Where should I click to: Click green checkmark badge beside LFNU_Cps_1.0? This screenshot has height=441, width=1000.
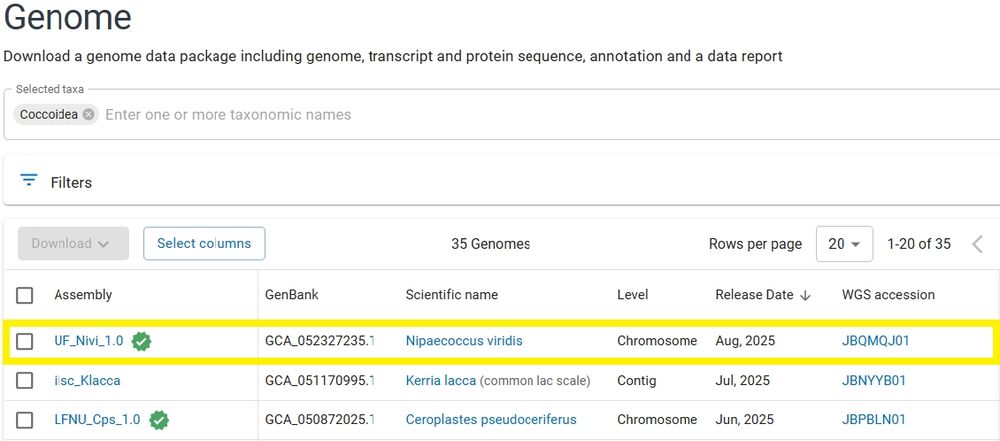pyautogui.click(x=159, y=420)
